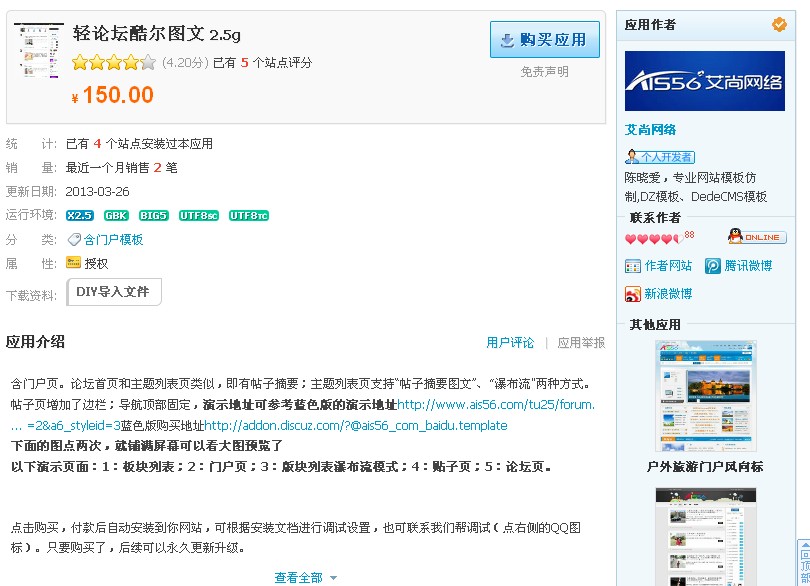Image resolution: width=810 pixels, height=586 pixels.
Task: Click the text 已有 4 个站点安装过本应用
Action: point(139,144)
